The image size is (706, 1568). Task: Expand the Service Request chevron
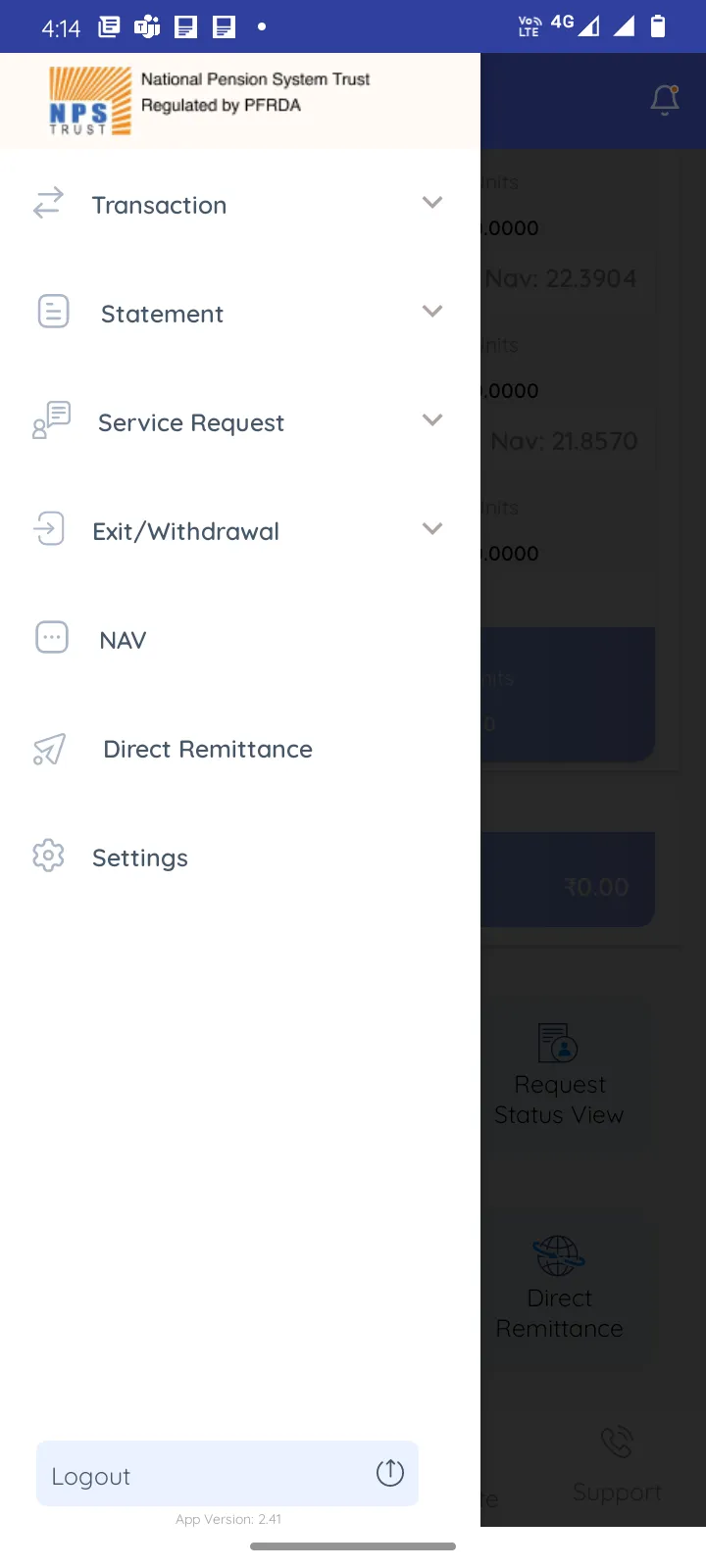click(432, 420)
